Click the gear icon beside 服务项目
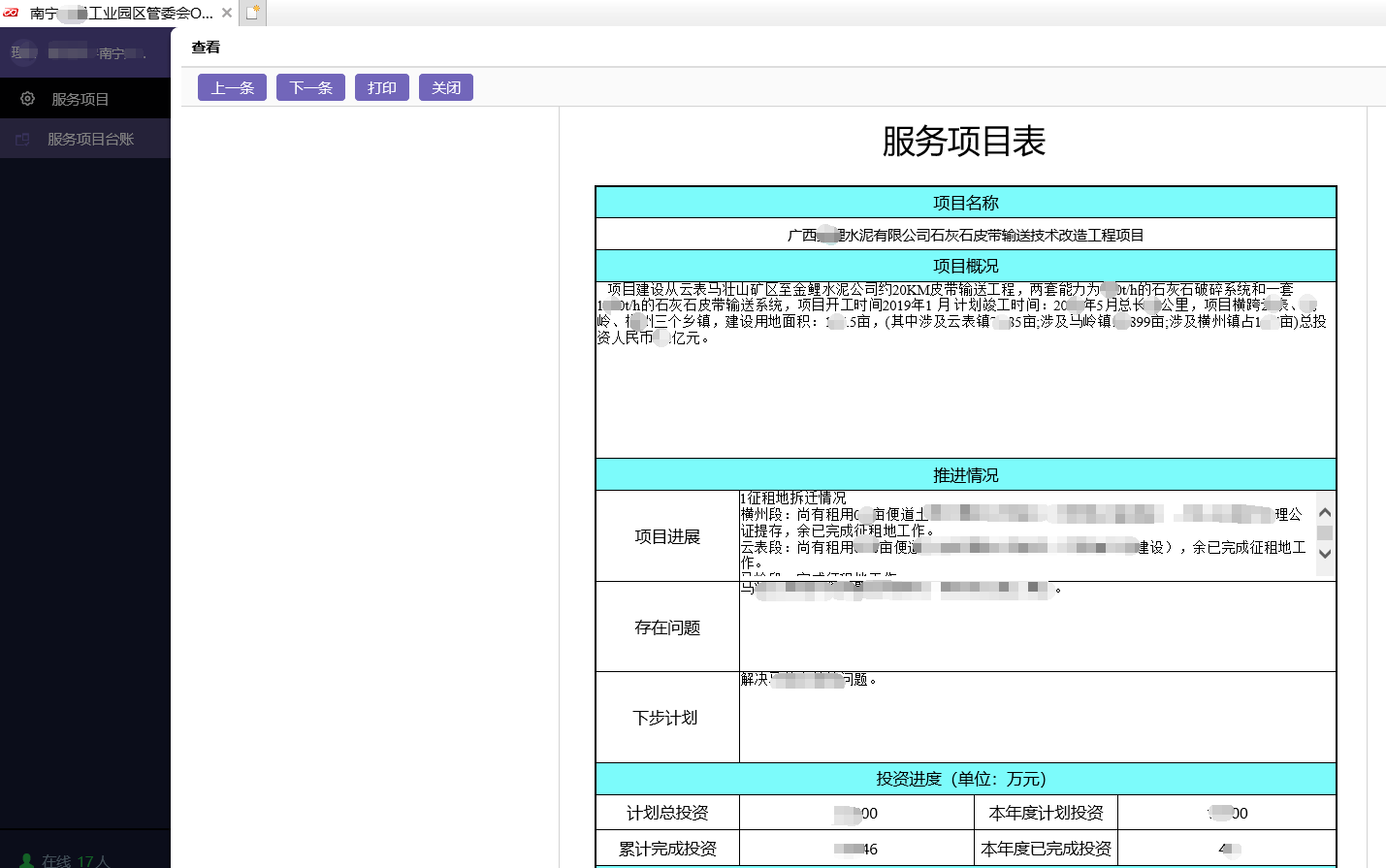 pos(28,97)
